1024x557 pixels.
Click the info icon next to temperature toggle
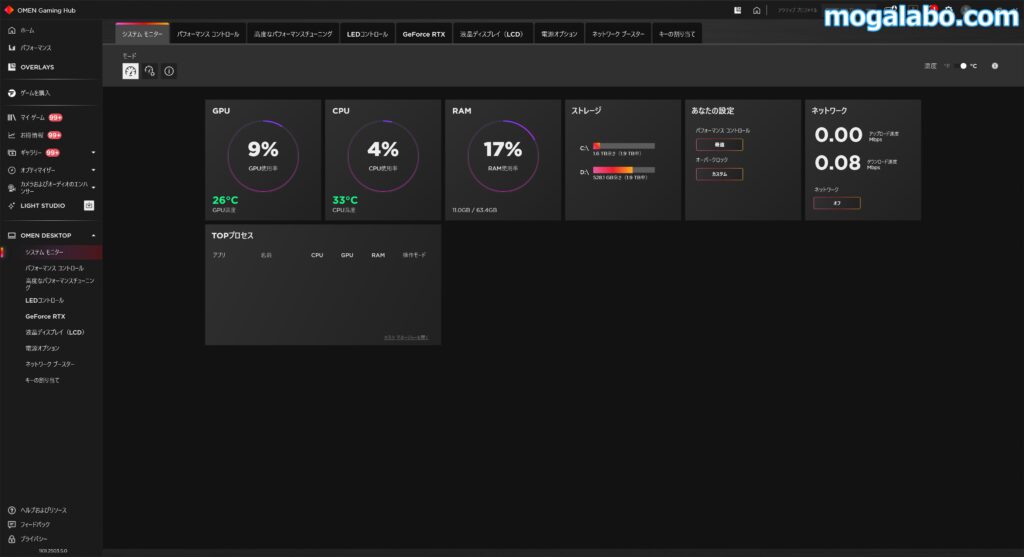(x=995, y=66)
